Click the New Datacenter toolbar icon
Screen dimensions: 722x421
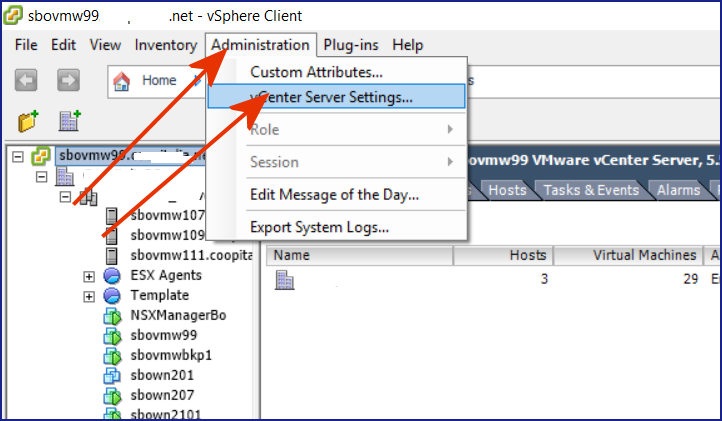(x=70, y=121)
